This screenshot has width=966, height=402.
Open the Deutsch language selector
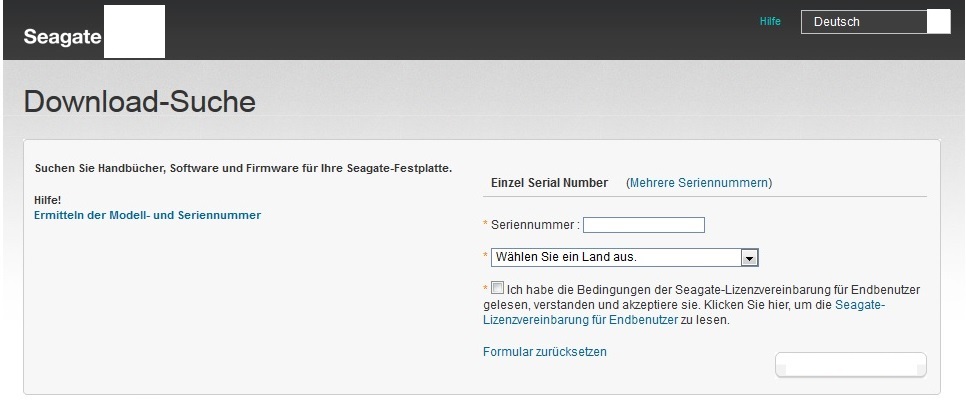tap(875, 22)
